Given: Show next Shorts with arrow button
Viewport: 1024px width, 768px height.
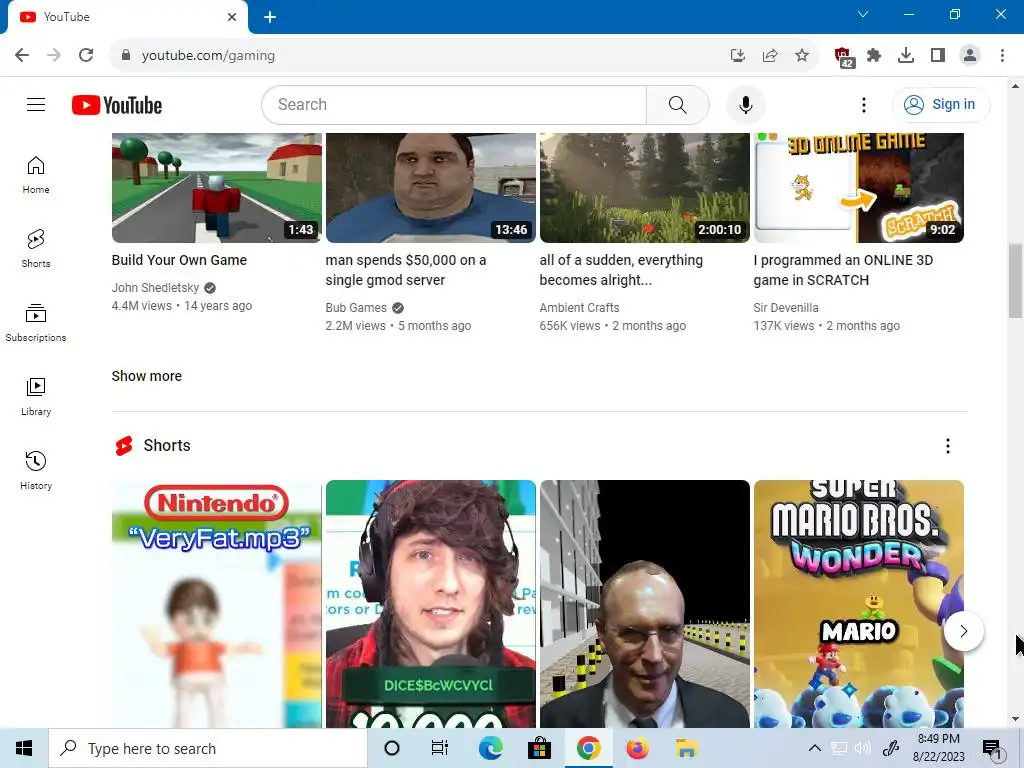Looking at the screenshot, I should 963,631.
